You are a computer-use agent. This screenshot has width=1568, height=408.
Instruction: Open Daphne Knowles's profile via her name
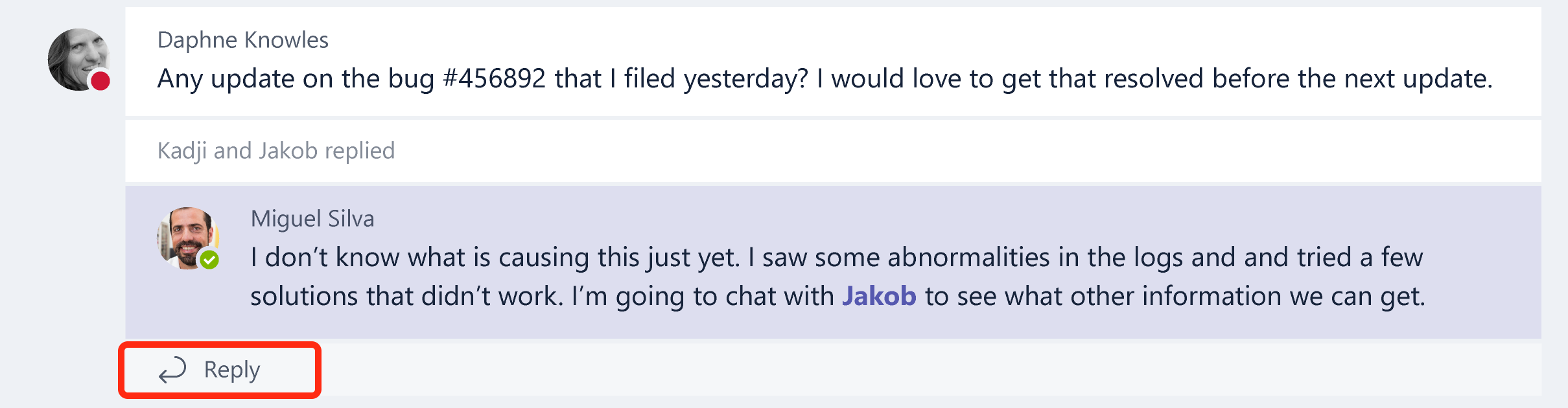[243, 40]
